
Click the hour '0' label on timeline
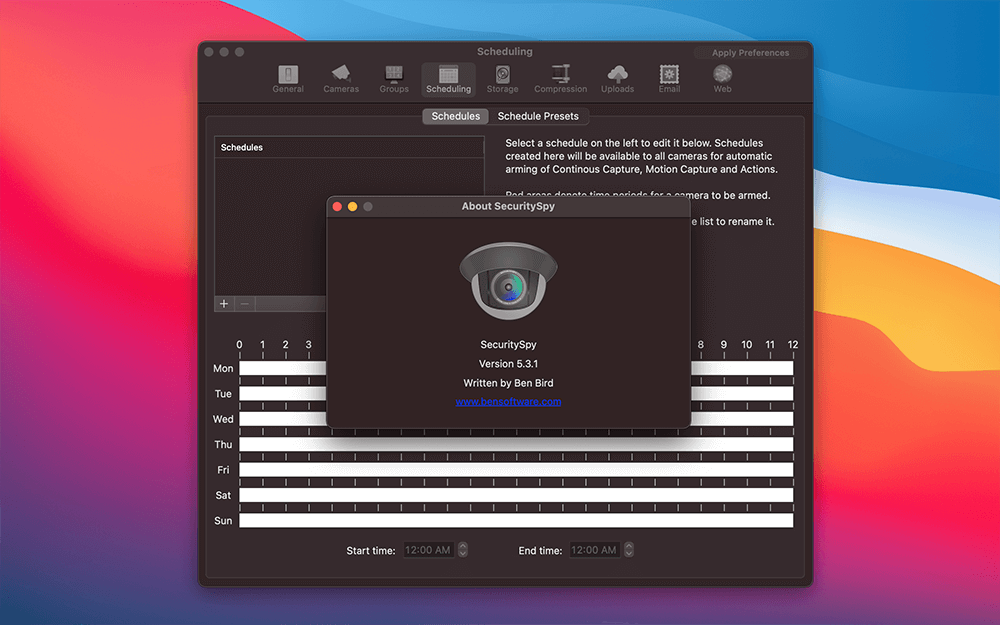pyautogui.click(x=239, y=344)
